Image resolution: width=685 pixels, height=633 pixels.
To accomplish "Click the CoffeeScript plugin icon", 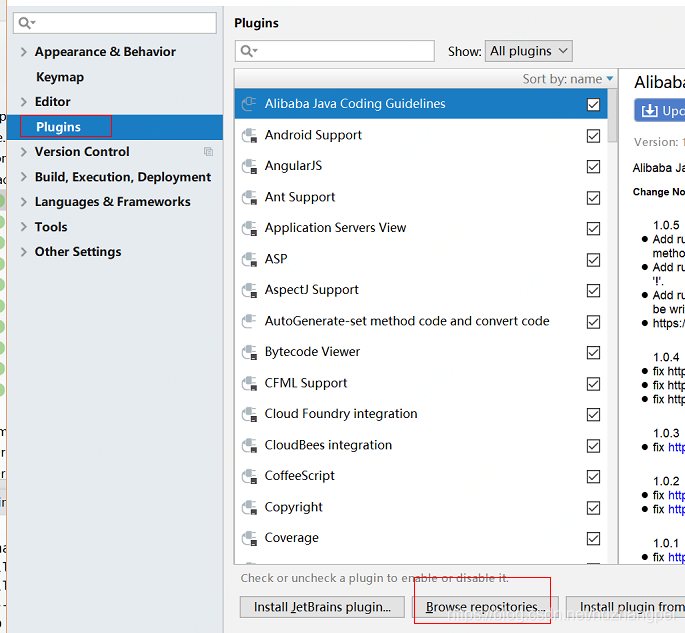I will coord(249,477).
